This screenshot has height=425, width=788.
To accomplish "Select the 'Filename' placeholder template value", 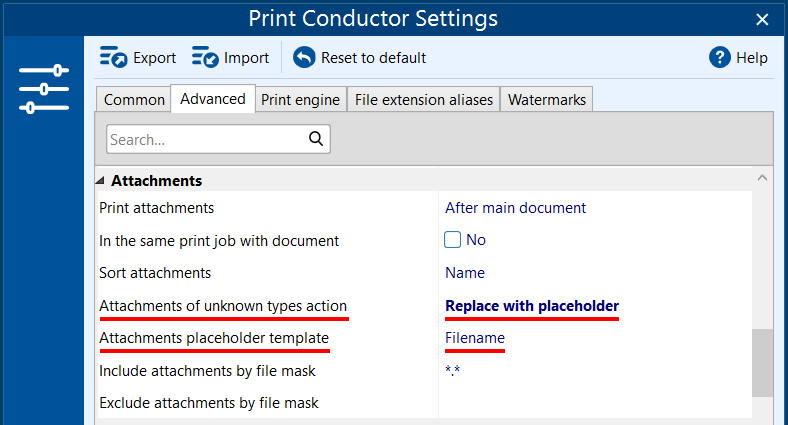I will pos(474,338).
